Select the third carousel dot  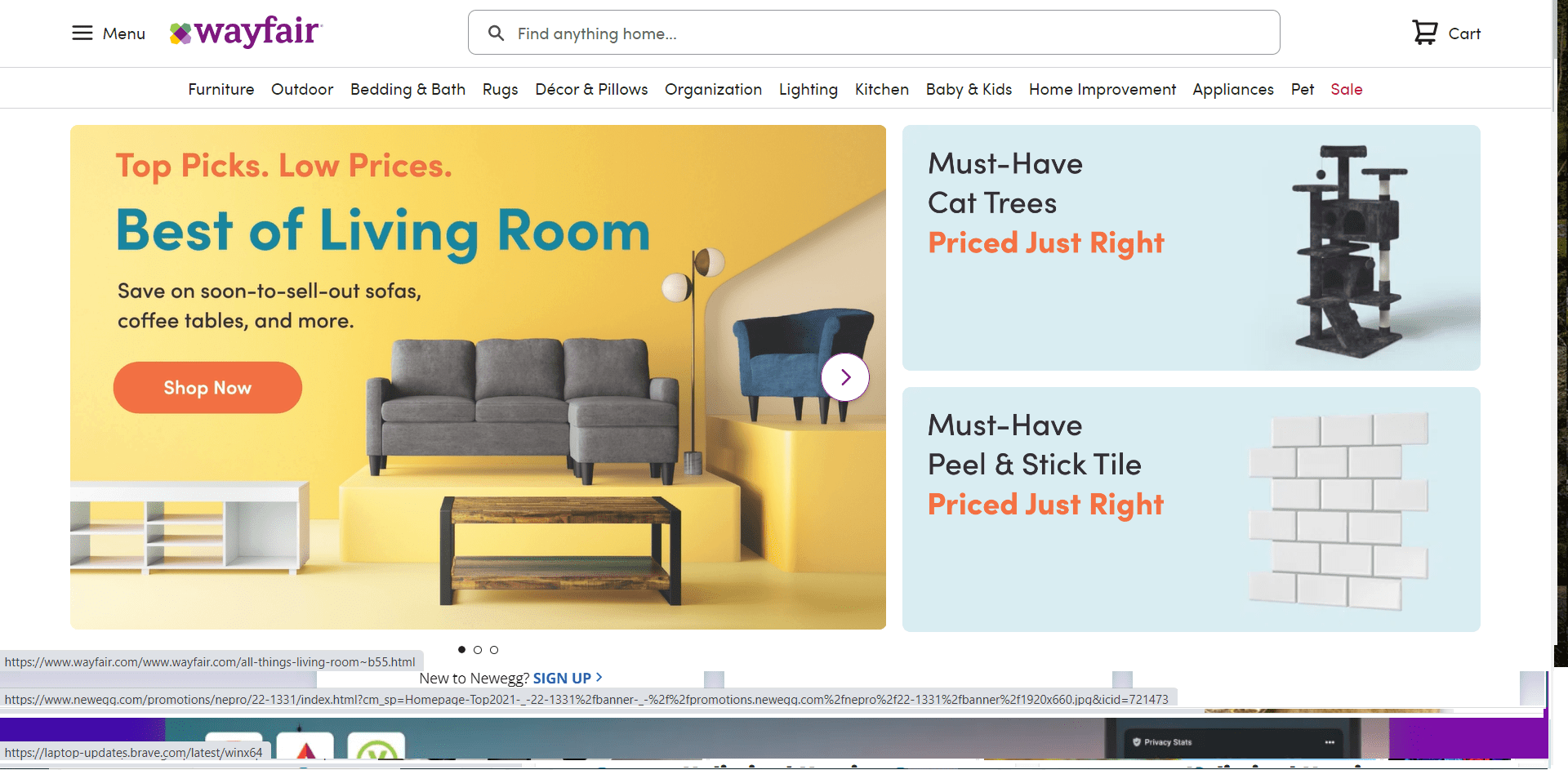[x=494, y=650]
